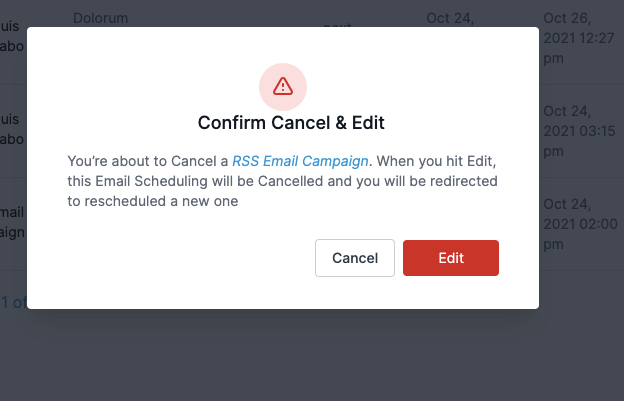
Task: Click the first row's truncated name on left
Action: tap(12, 39)
